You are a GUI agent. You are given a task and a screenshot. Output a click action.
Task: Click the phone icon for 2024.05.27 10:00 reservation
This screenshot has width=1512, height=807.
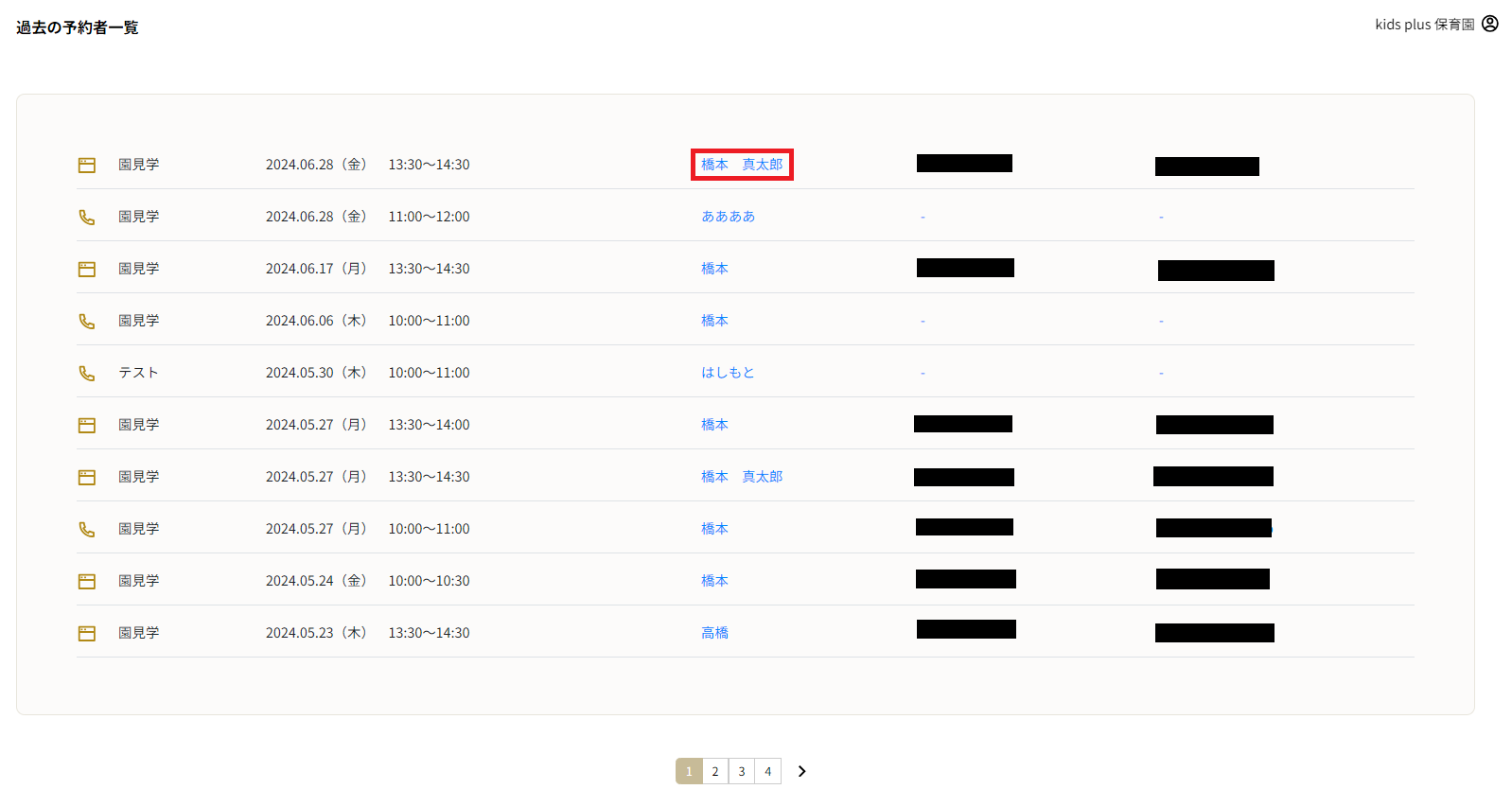click(x=87, y=529)
